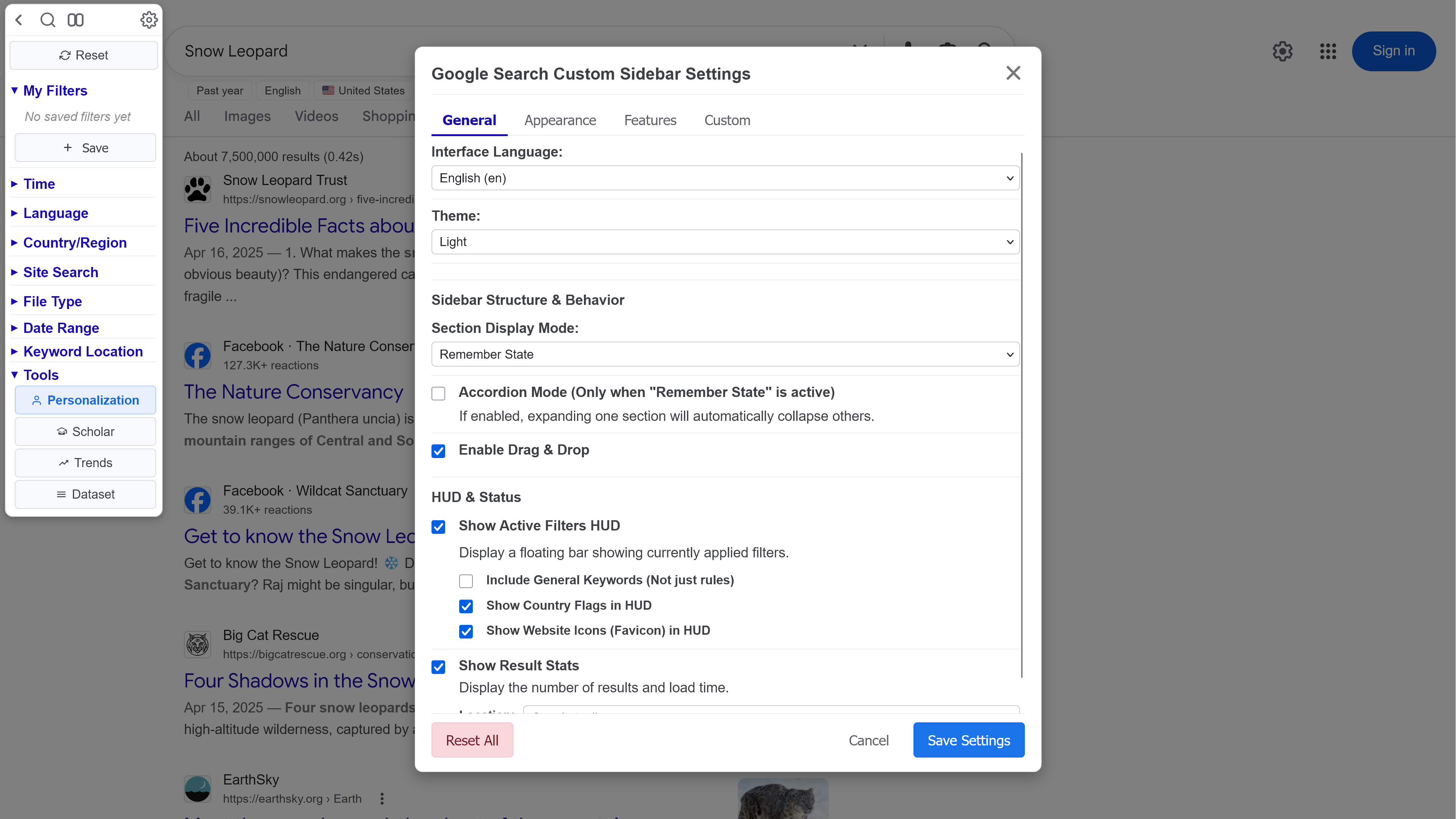This screenshot has width=1456, height=819.
Task: Check Include General Keywords option
Action: 466,581
